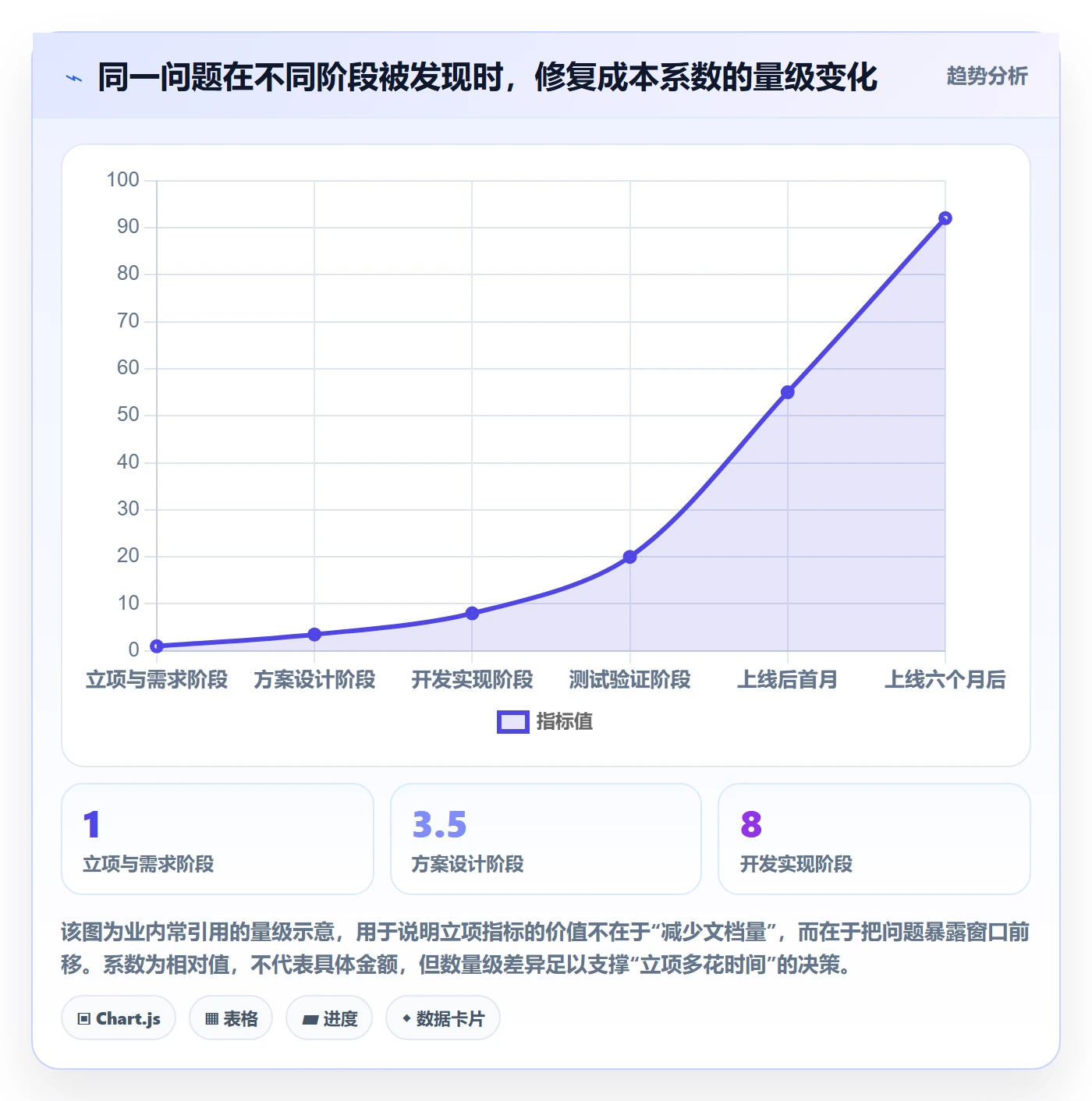Viewport: 1092px width, 1101px height.
Task: Click the data point for 上线六个月后
Action: tap(945, 218)
